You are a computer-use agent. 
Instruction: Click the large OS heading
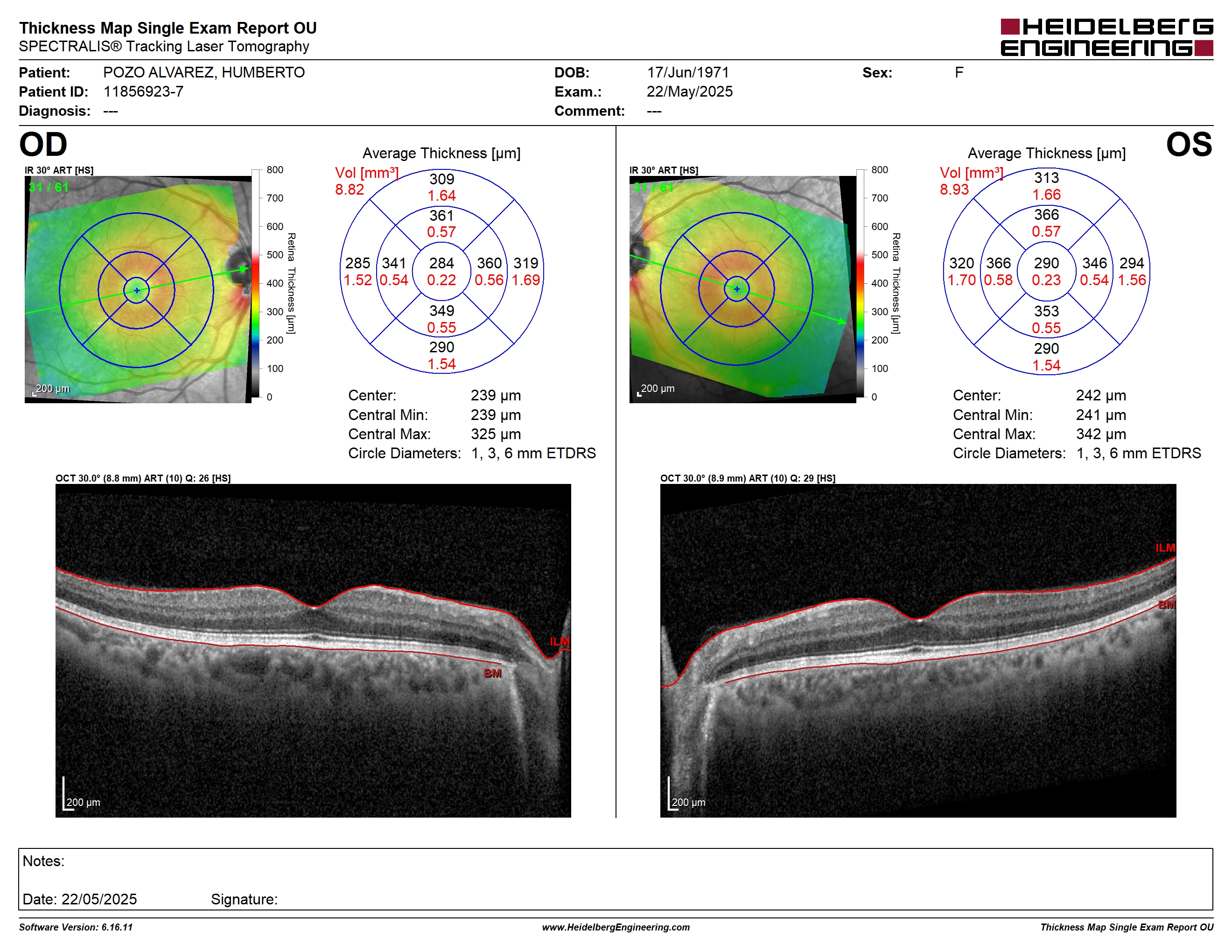(x=1189, y=144)
